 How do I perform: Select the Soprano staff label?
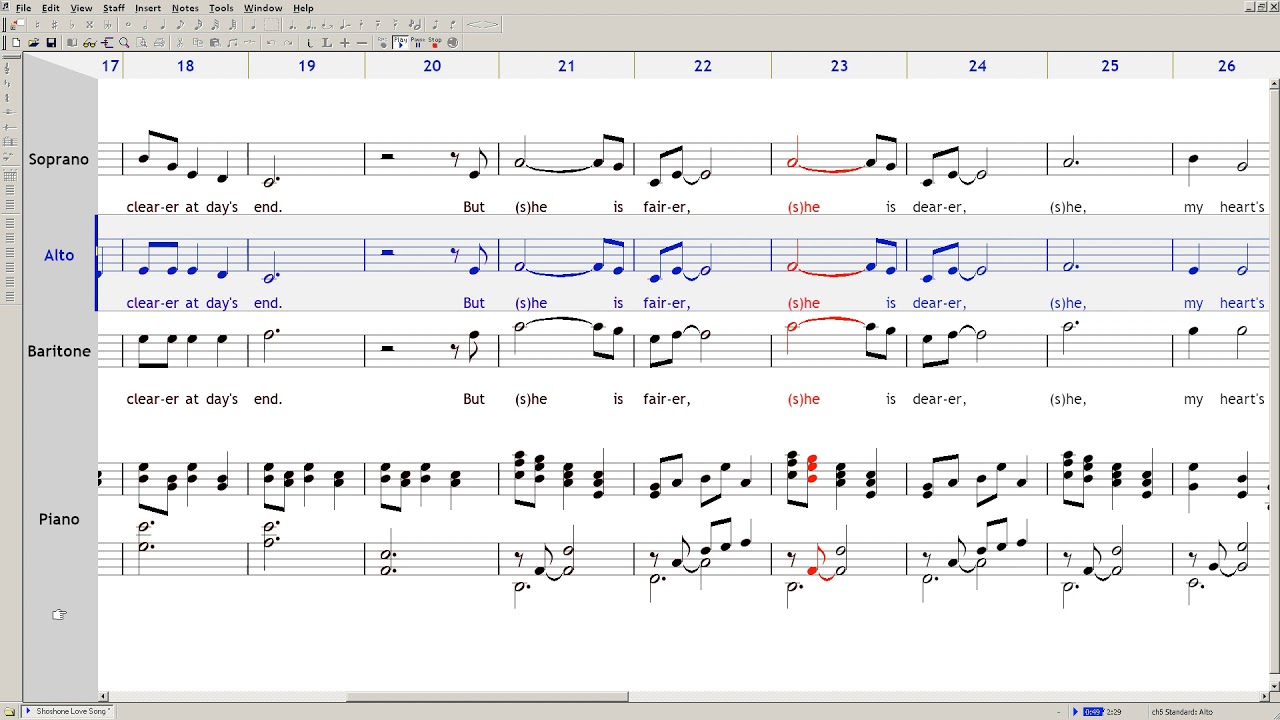(59, 159)
